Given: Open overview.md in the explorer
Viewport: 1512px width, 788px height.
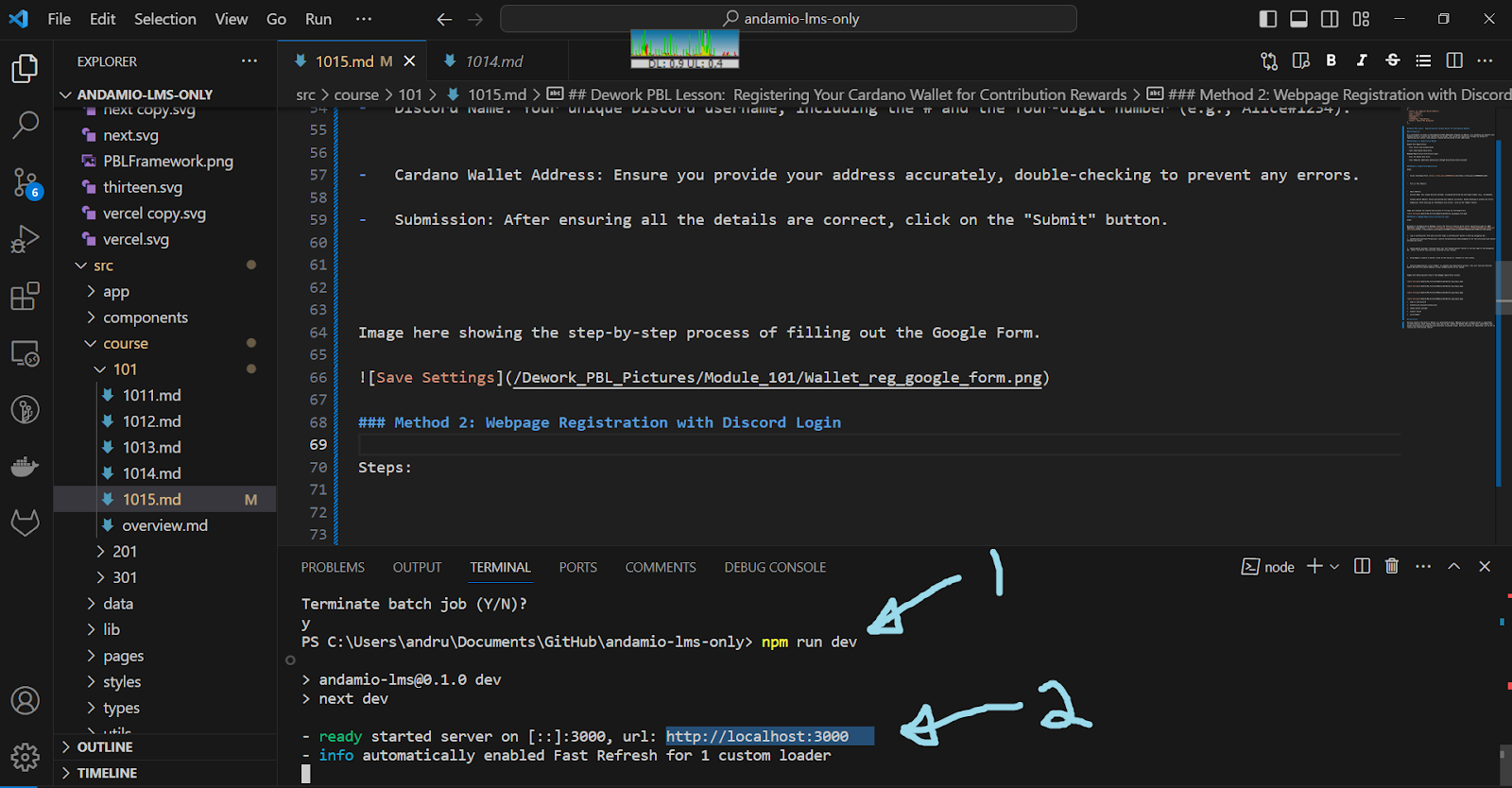Looking at the screenshot, I should click(164, 525).
